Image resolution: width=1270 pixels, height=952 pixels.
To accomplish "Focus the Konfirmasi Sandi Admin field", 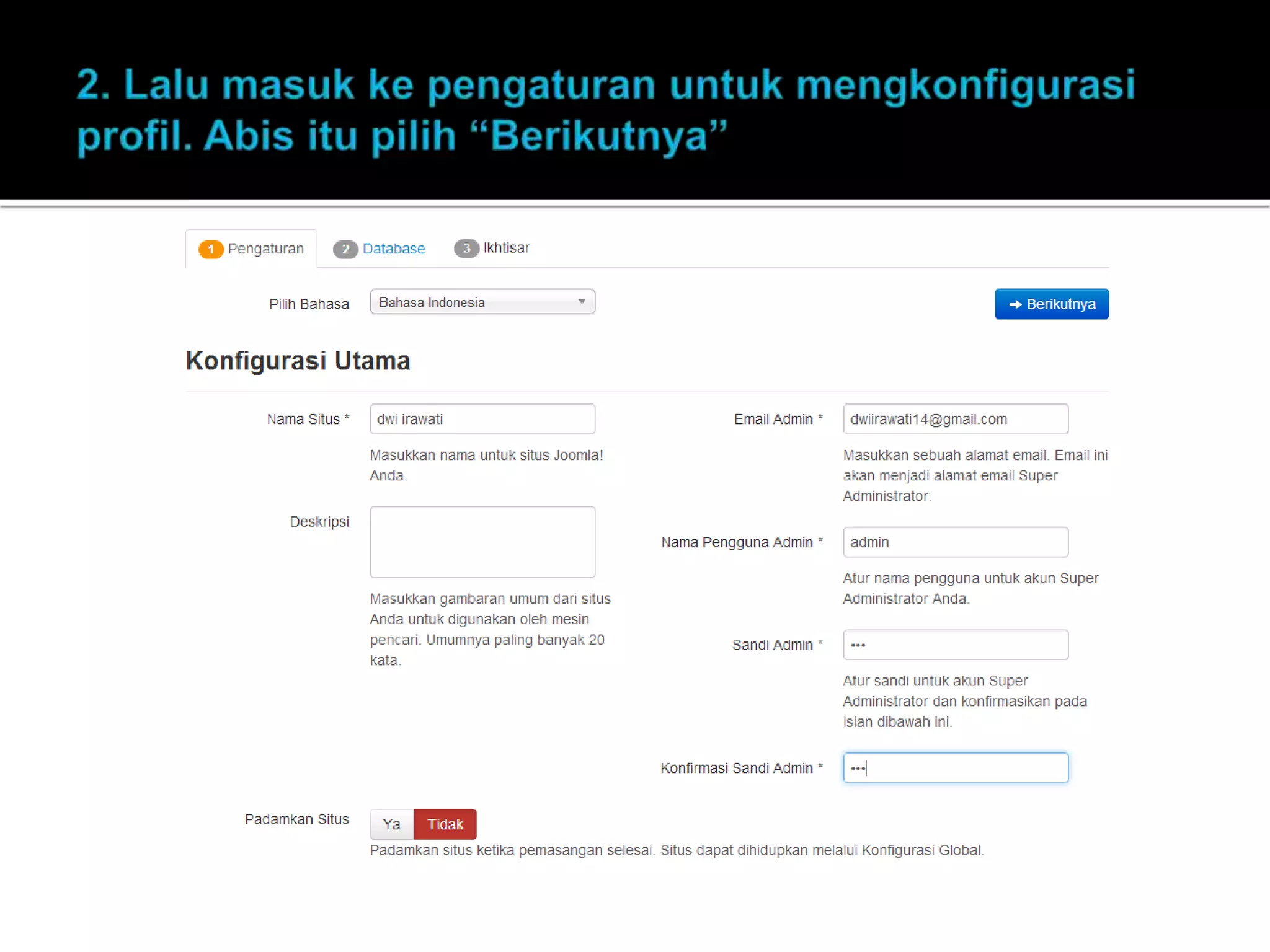I will 955,768.
